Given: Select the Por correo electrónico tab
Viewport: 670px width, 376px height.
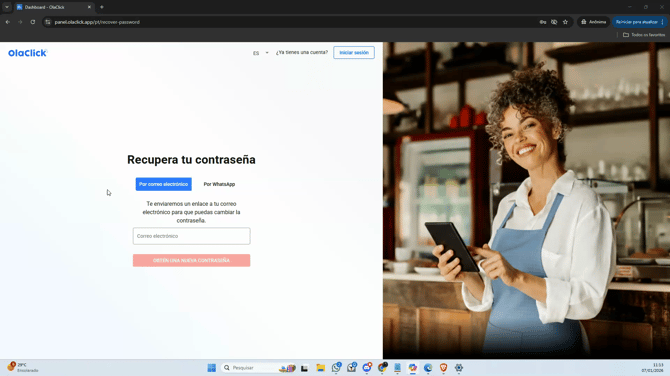Looking at the screenshot, I should click(x=163, y=184).
